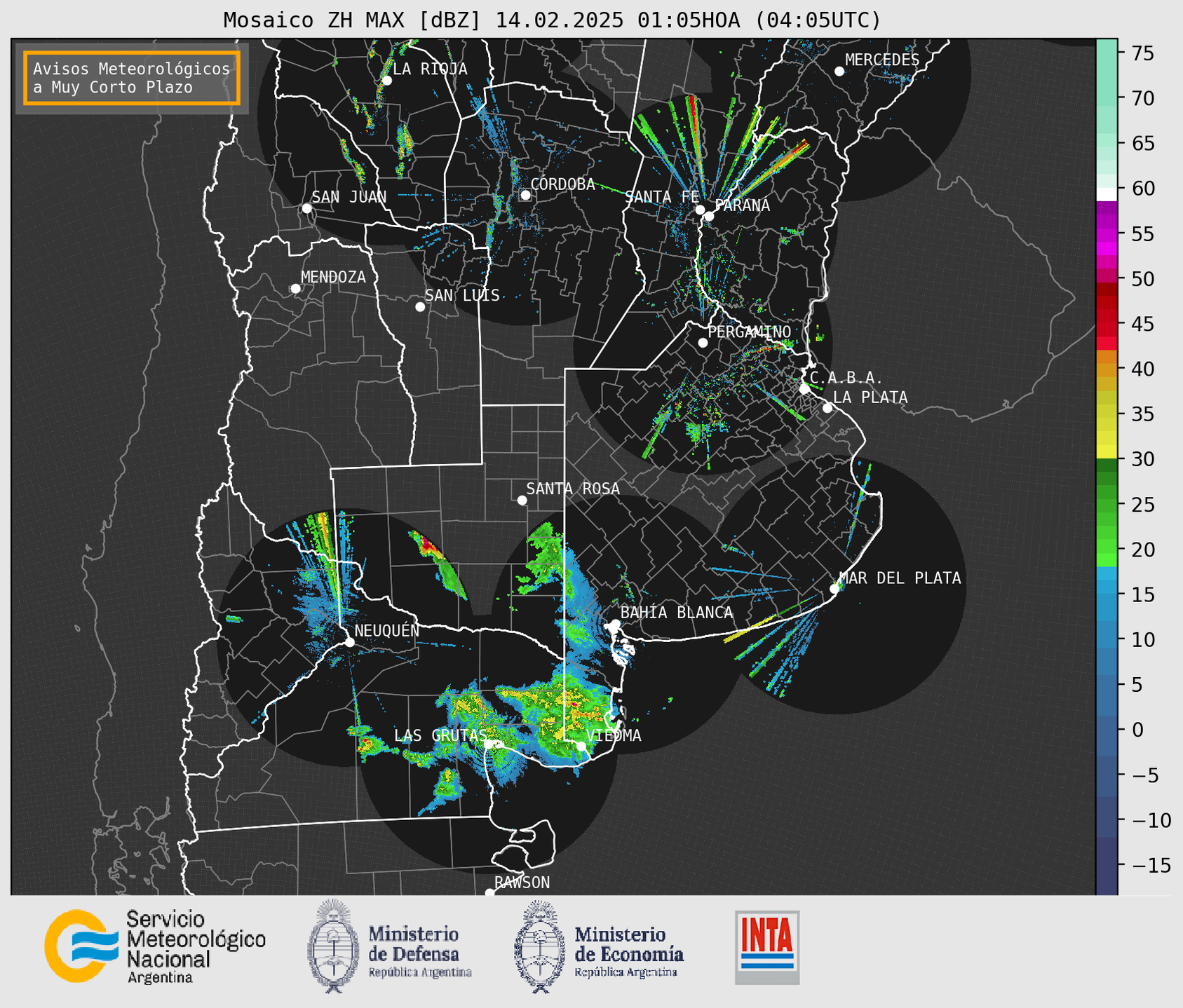Click the MAR DEL PLATA label

(x=900, y=578)
